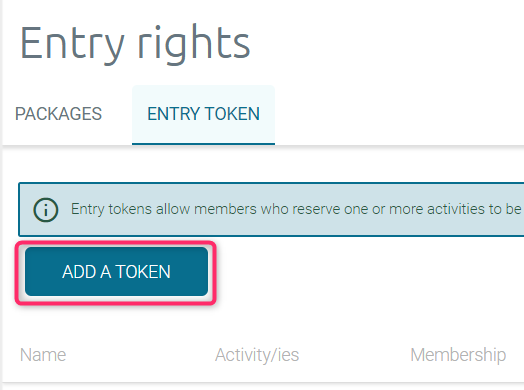524x390 pixels.
Task: Choose the Name header in token table
Action: [x=43, y=355]
